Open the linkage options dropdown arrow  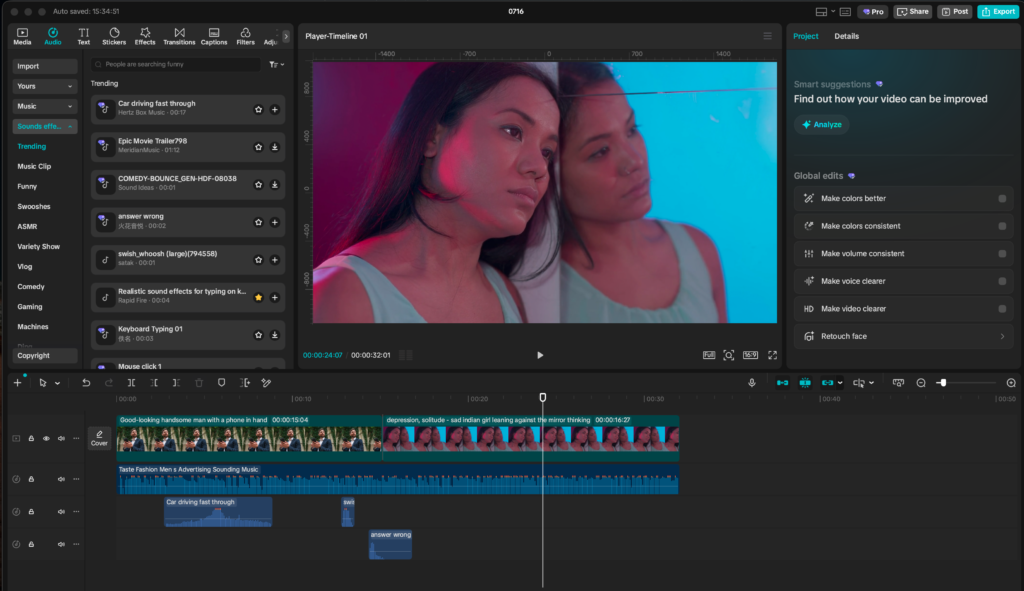tap(840, 383)
